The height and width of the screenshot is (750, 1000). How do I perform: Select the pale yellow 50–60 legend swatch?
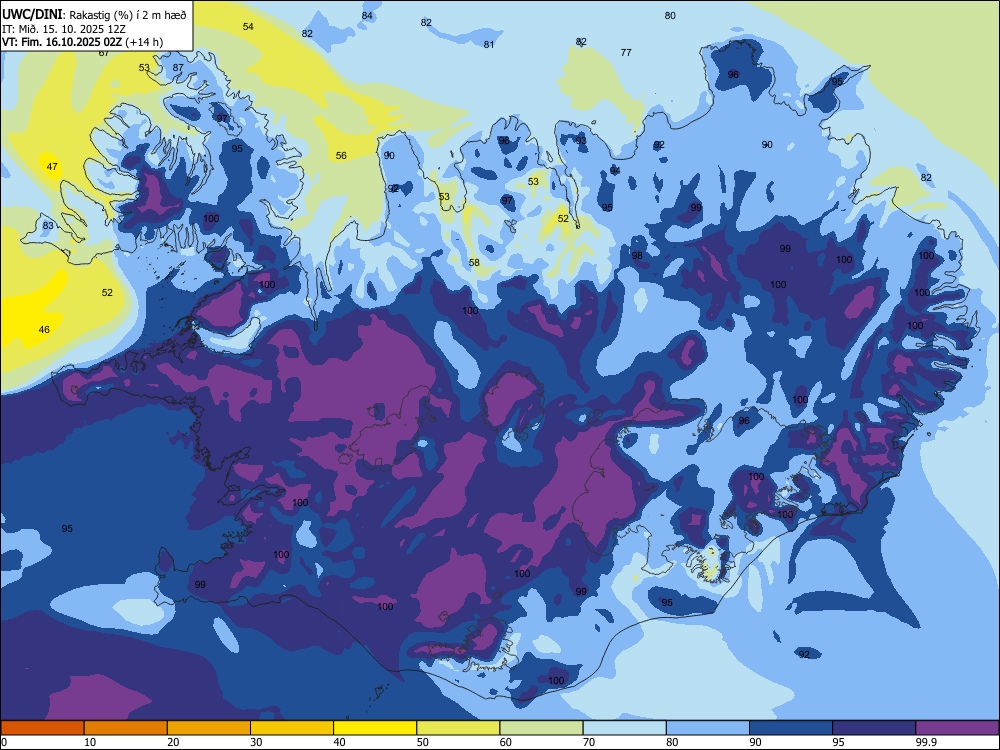click(x=458, y=728)
